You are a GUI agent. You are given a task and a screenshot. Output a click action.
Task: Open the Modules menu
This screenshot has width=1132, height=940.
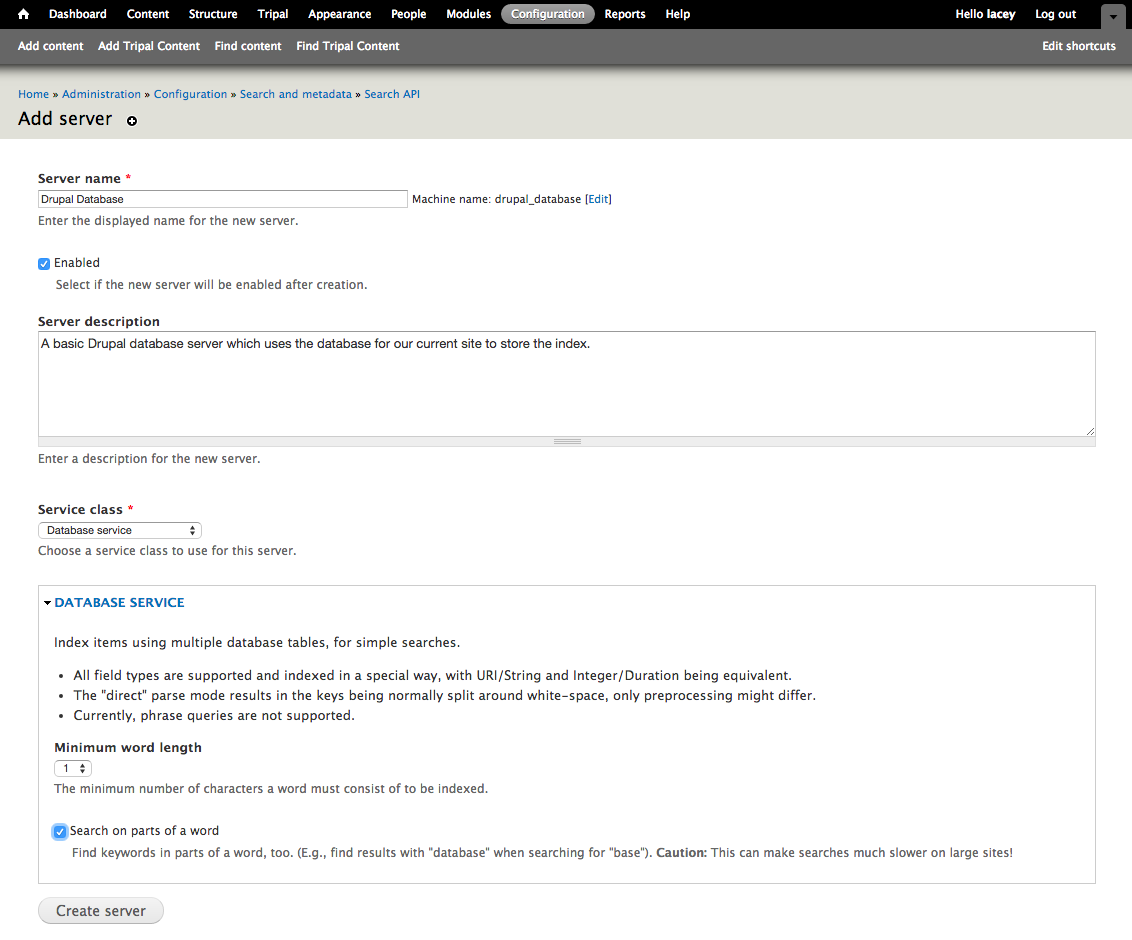(x=468, y=14)
